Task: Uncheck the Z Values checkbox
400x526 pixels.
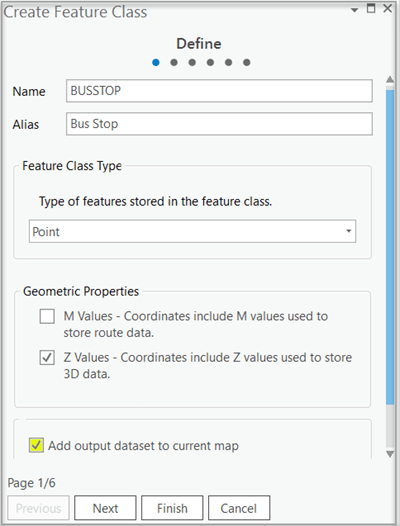Action: [x=47, y=358]
